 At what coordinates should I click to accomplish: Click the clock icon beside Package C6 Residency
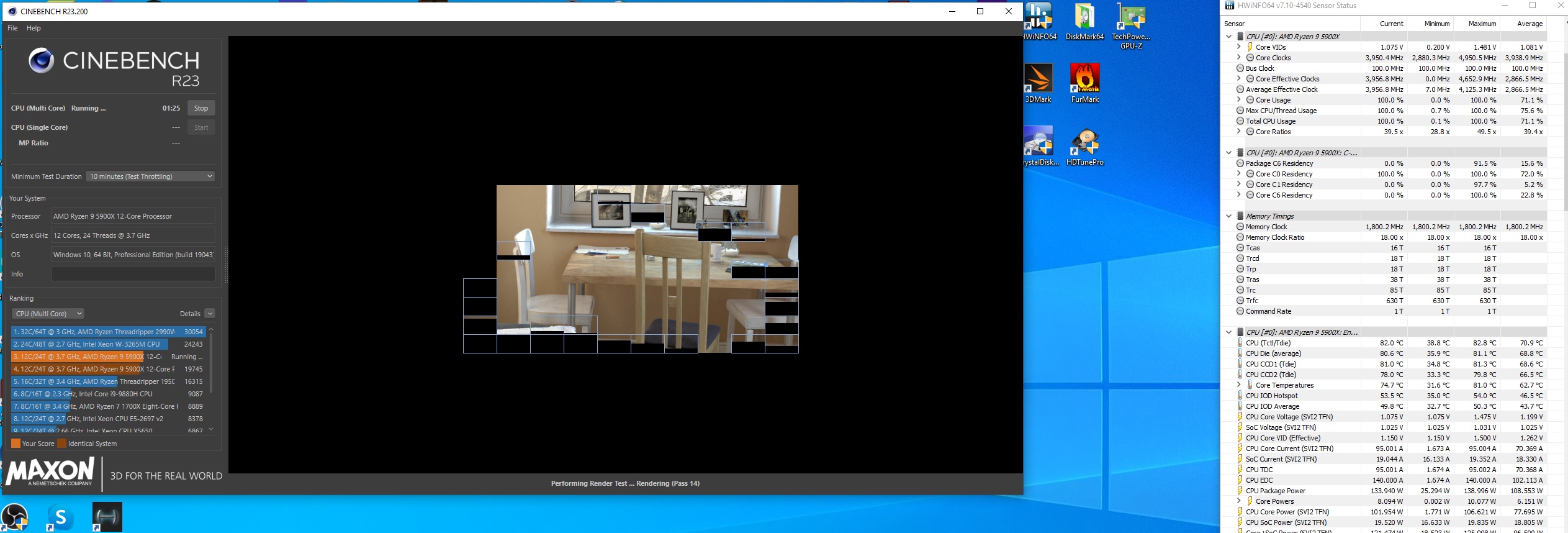pyautogui.click(x=1240, y=163)
